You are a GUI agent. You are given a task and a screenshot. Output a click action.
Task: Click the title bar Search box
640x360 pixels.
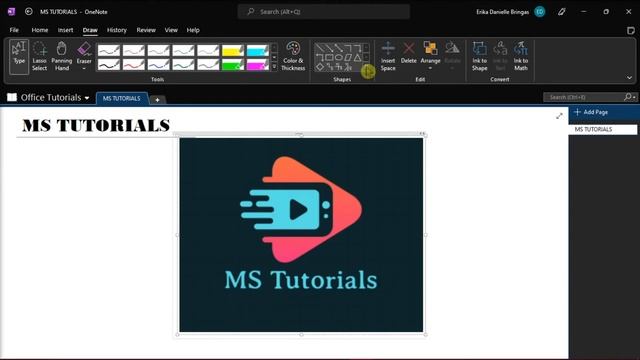point(324,11)
